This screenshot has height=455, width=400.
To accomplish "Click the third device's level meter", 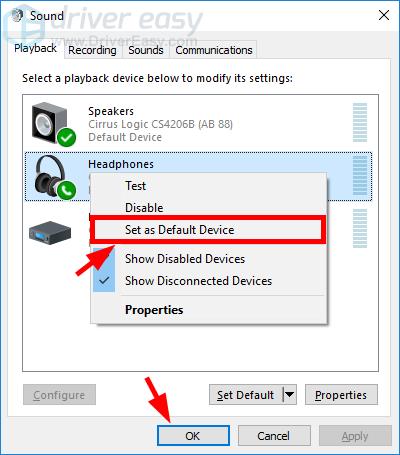I will [360, 228].
